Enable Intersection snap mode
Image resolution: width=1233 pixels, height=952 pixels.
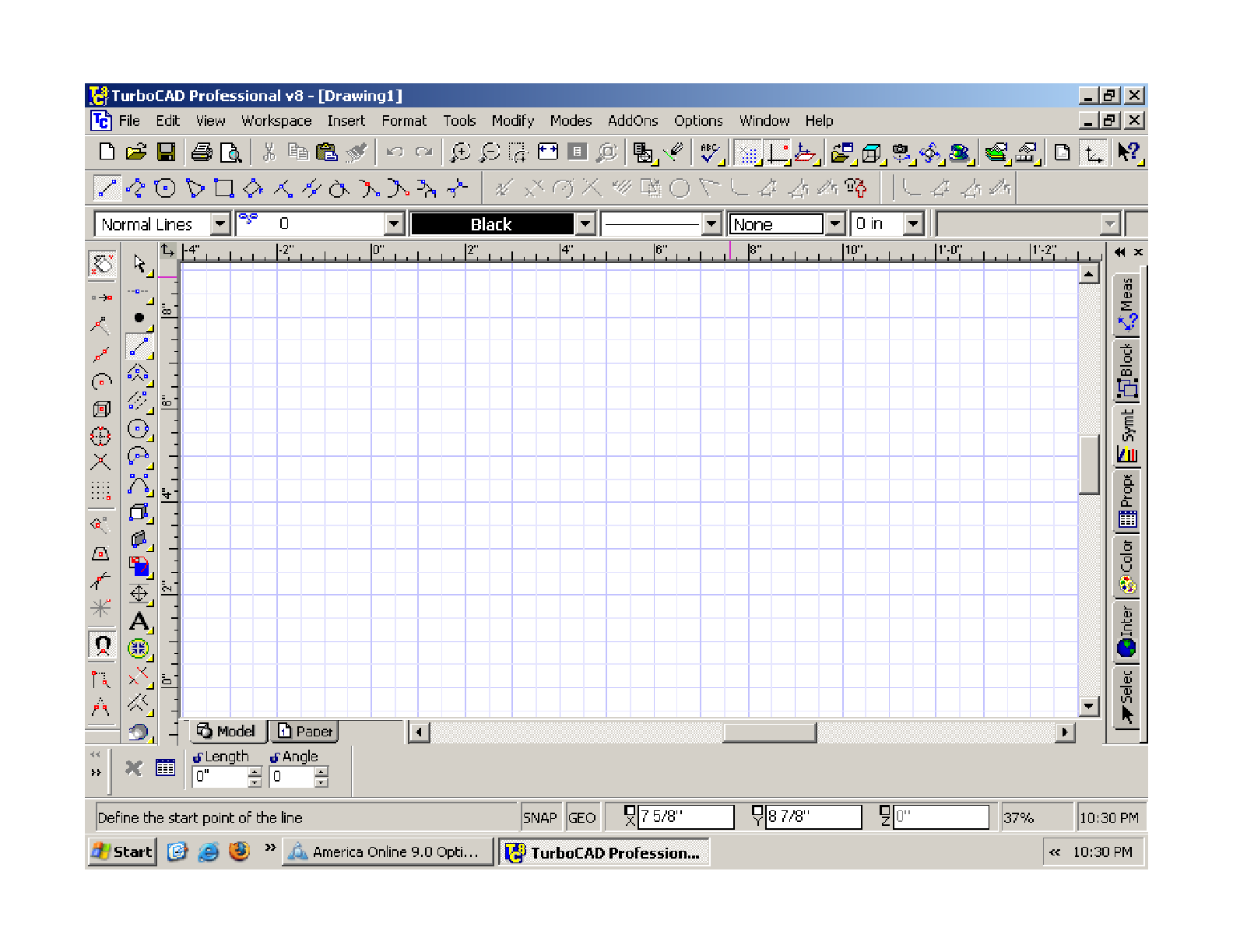101,462
